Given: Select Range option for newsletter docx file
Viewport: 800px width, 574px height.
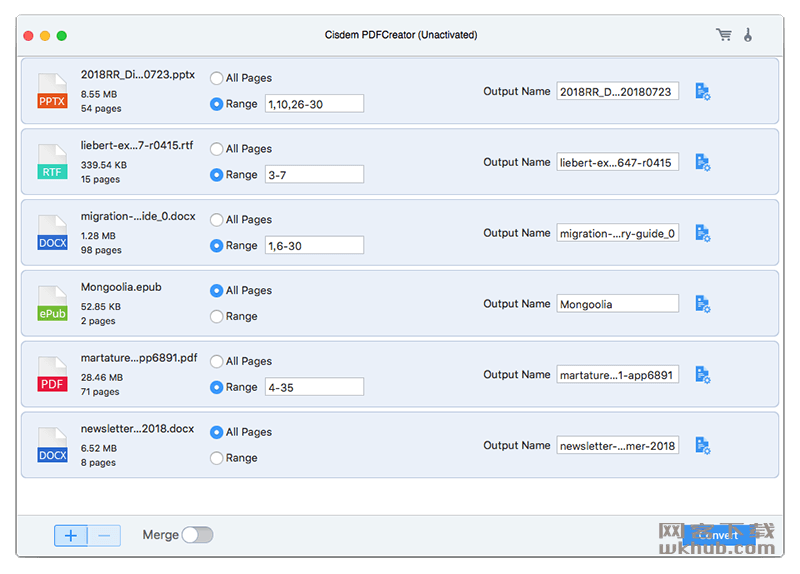Looking at the screenshot, I should point(216,458).
